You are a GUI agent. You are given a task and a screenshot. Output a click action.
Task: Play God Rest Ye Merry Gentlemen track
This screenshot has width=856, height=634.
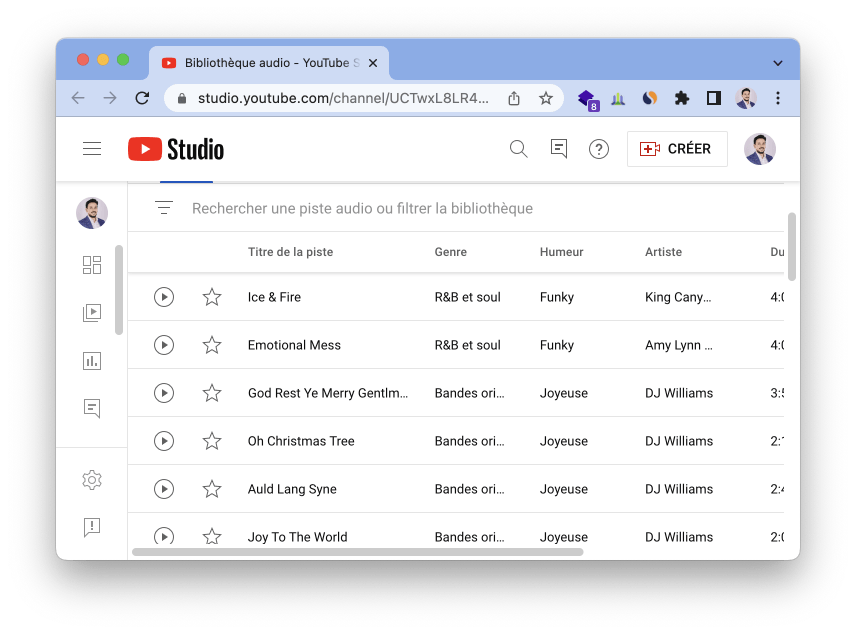(164, 393)
